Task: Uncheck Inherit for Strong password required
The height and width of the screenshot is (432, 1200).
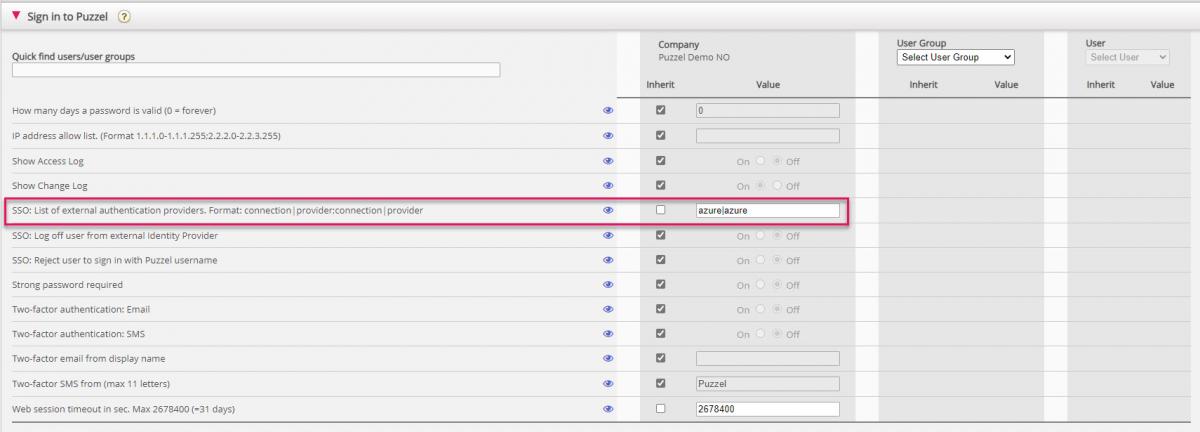Action: (660, 285)
